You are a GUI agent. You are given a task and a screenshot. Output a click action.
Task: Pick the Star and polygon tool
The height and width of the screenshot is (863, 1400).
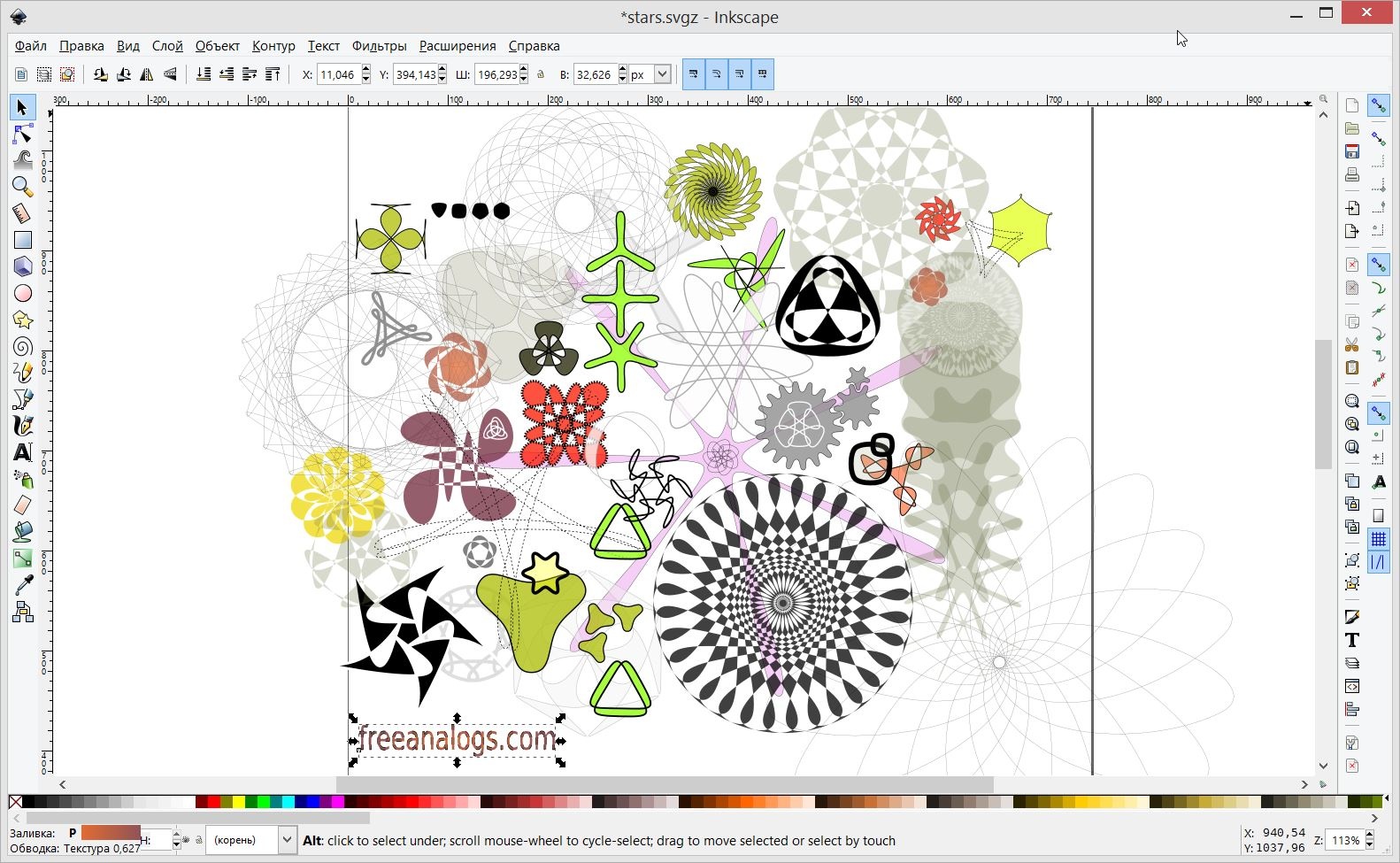point(22,320)
